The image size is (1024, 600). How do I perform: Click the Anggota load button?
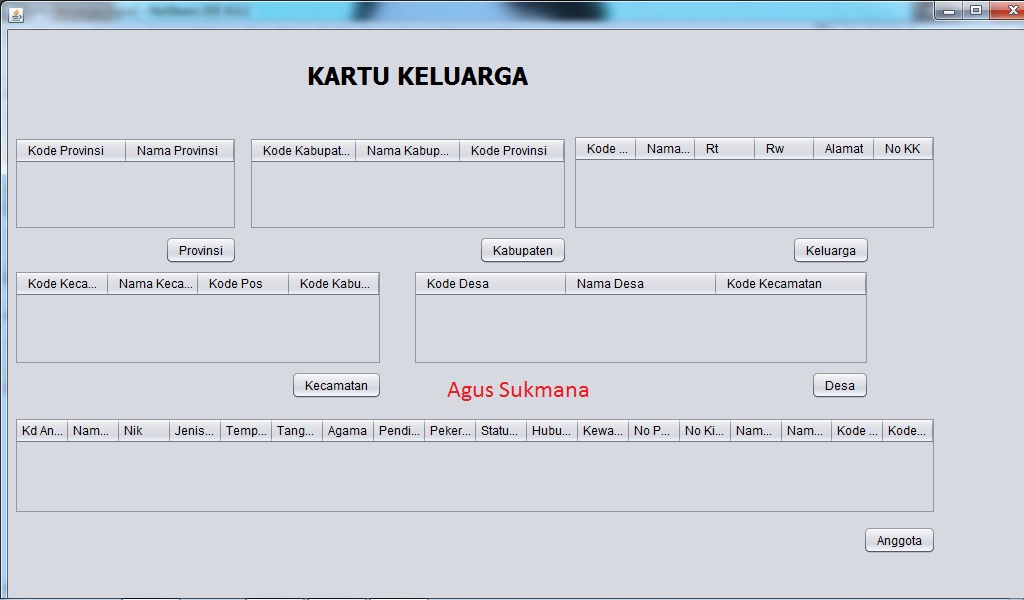pos(898,540)
